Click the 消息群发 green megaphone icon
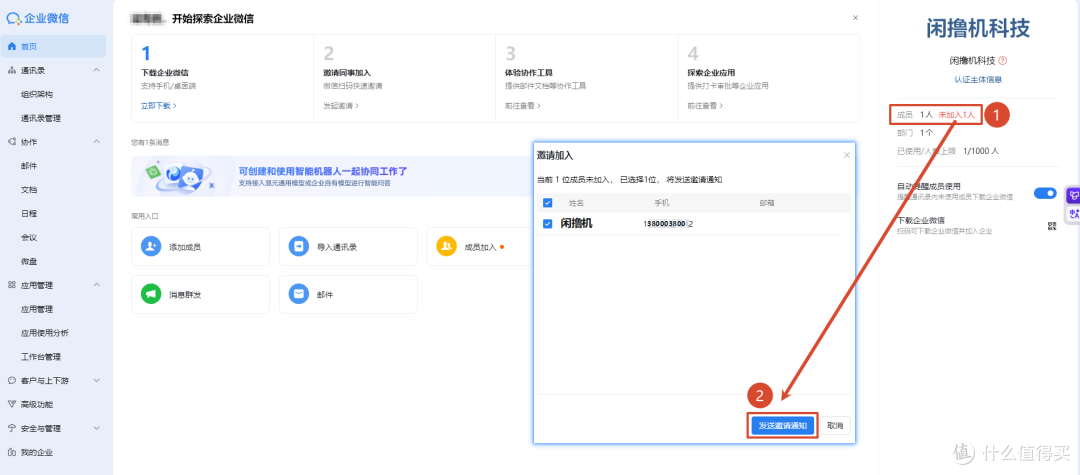Image resolution: width=1080 pixels, height=475 pixels. click(151, 294)
